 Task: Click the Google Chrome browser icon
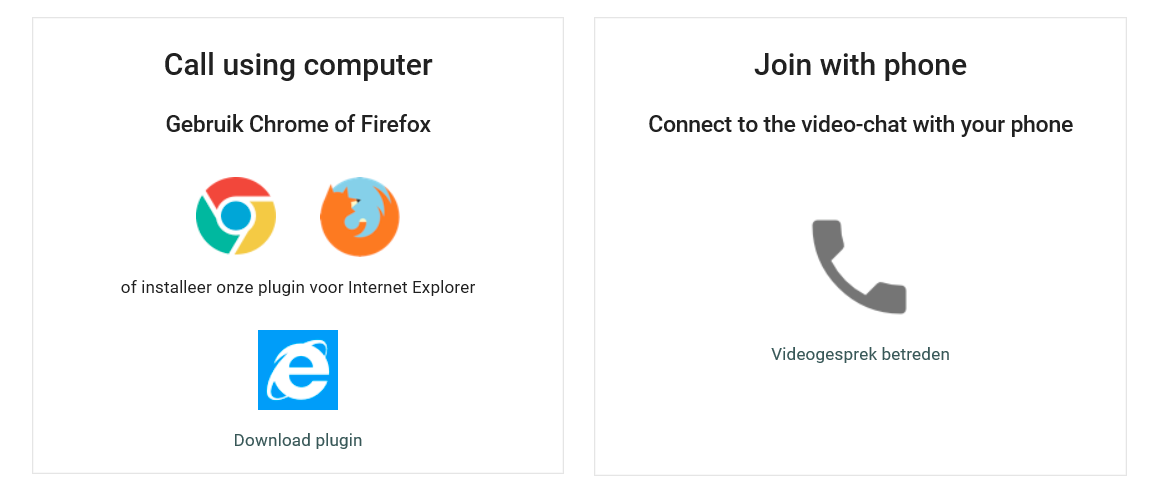(x=236, y=216)
